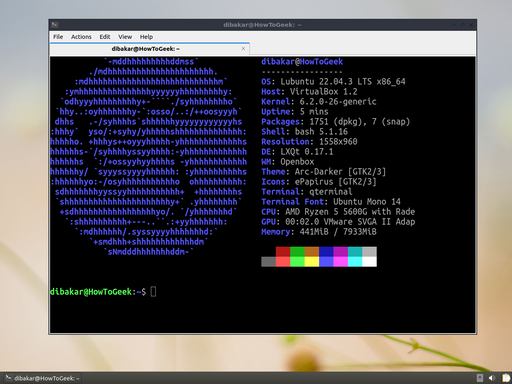Image resolution: width=512 pixels, height=384 pixels.
Task: Click the terminal cursor after the prompt
Action: (153, 292)
